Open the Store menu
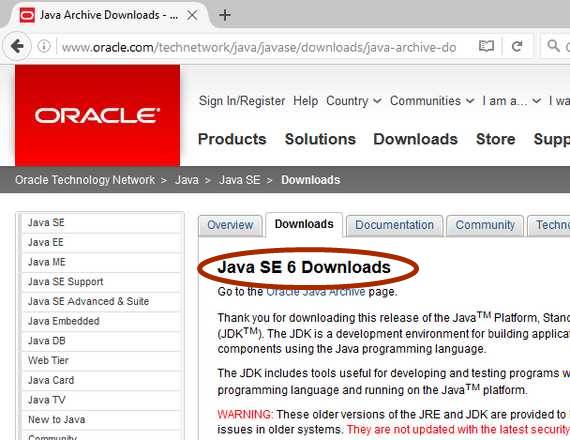570x440 pixels. [496, 139]
